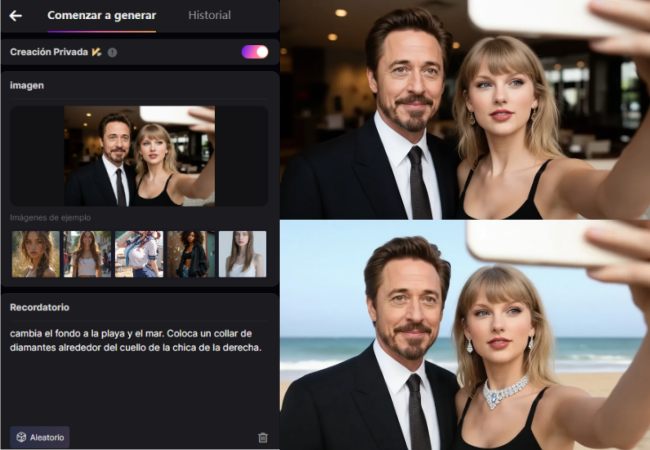This screenshot has height=450, width=650.
Task: Click into the Recordatorio prompt text field
Action: 139,373
